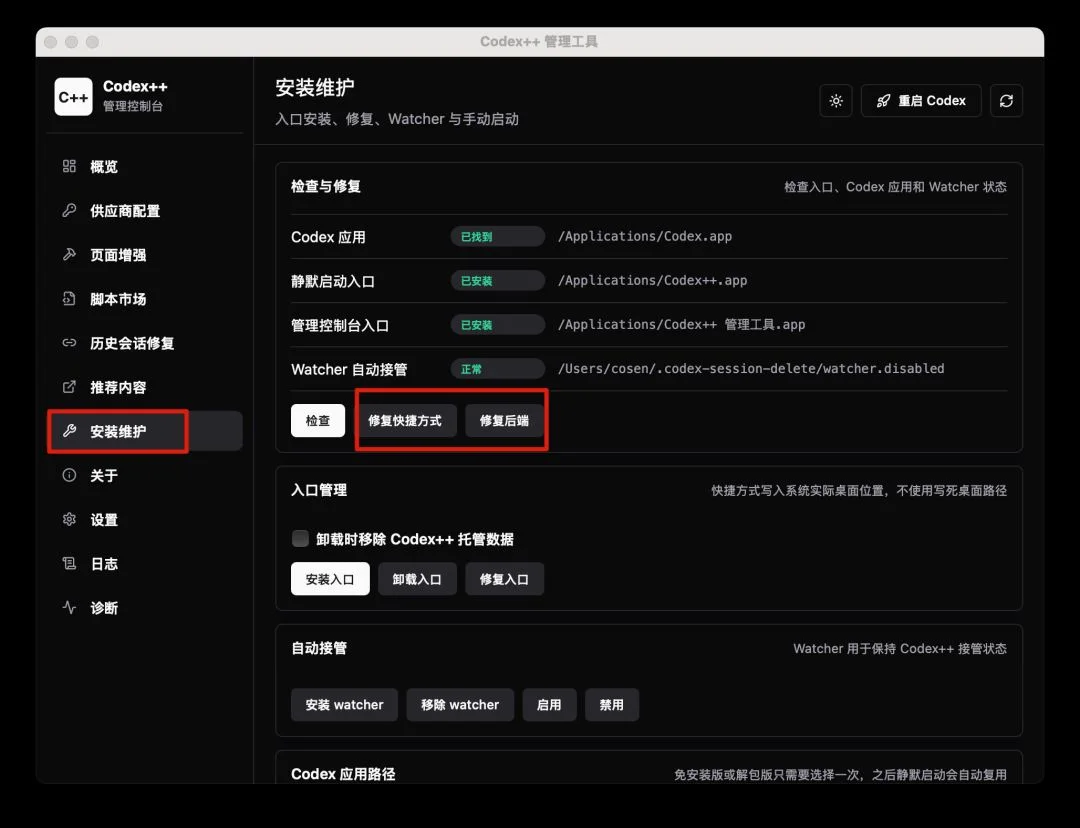1080x828 pixels.
Task: Click the 安装 watcher button
Action: pyautogui.click(x=344, y=704)
